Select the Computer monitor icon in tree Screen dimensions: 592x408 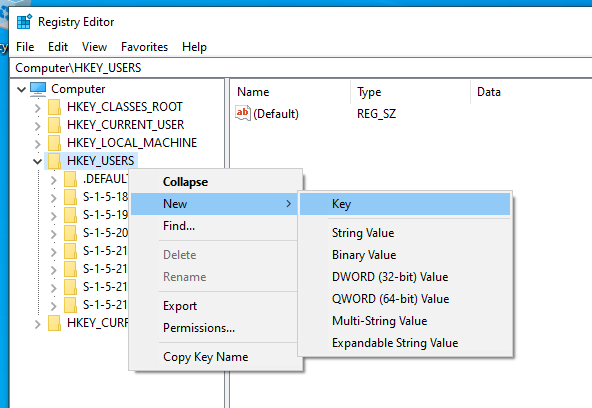[38, 89]
